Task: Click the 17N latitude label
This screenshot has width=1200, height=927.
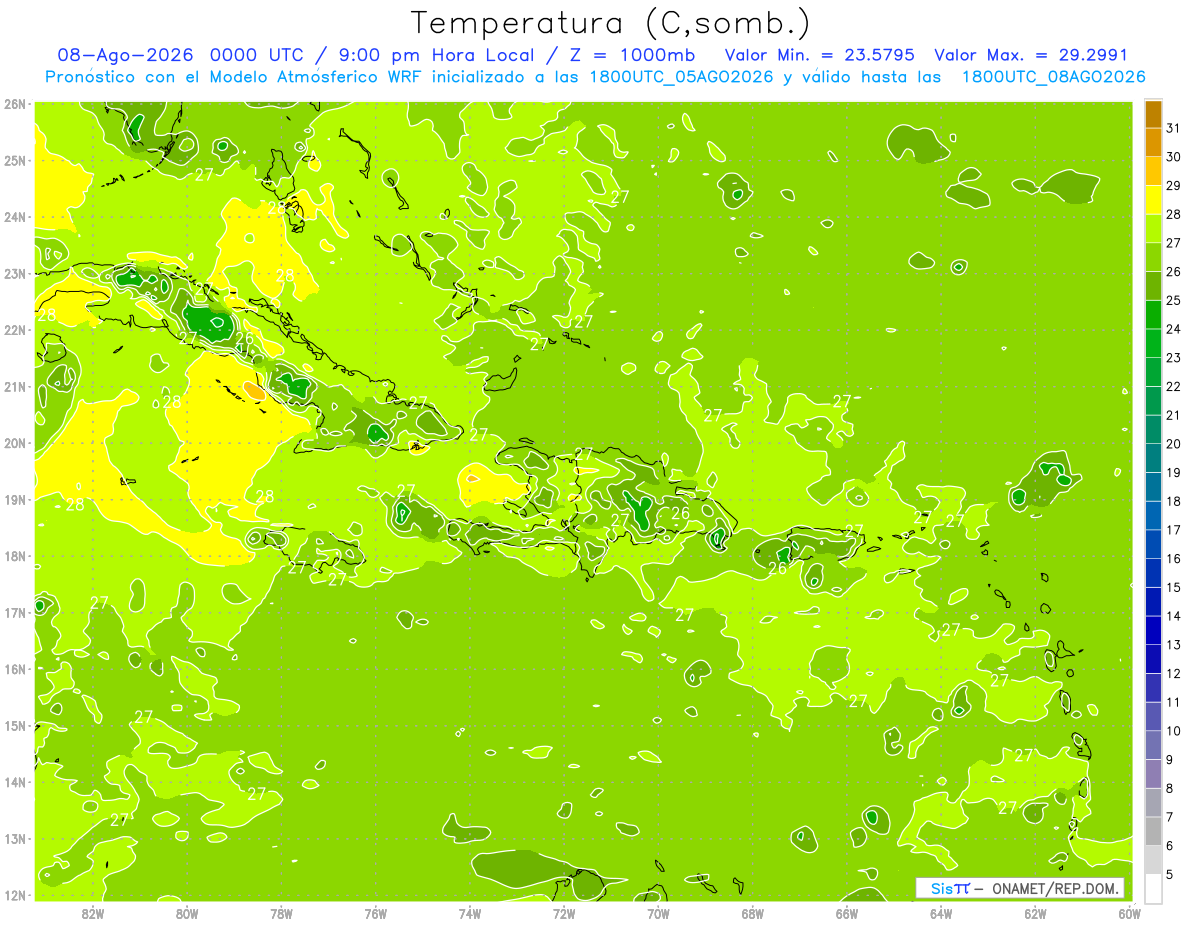Action: (x=14, y=613)
